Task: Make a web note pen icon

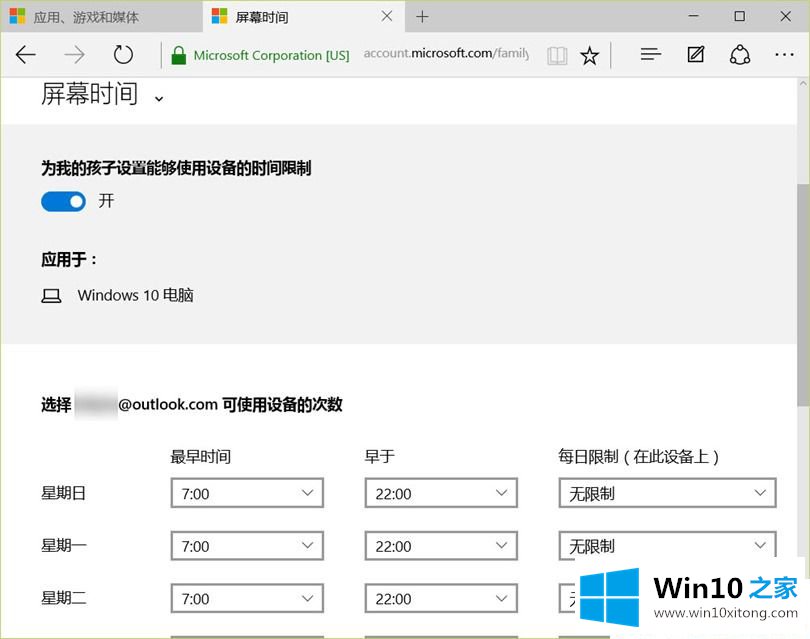Action: [695, 54]
